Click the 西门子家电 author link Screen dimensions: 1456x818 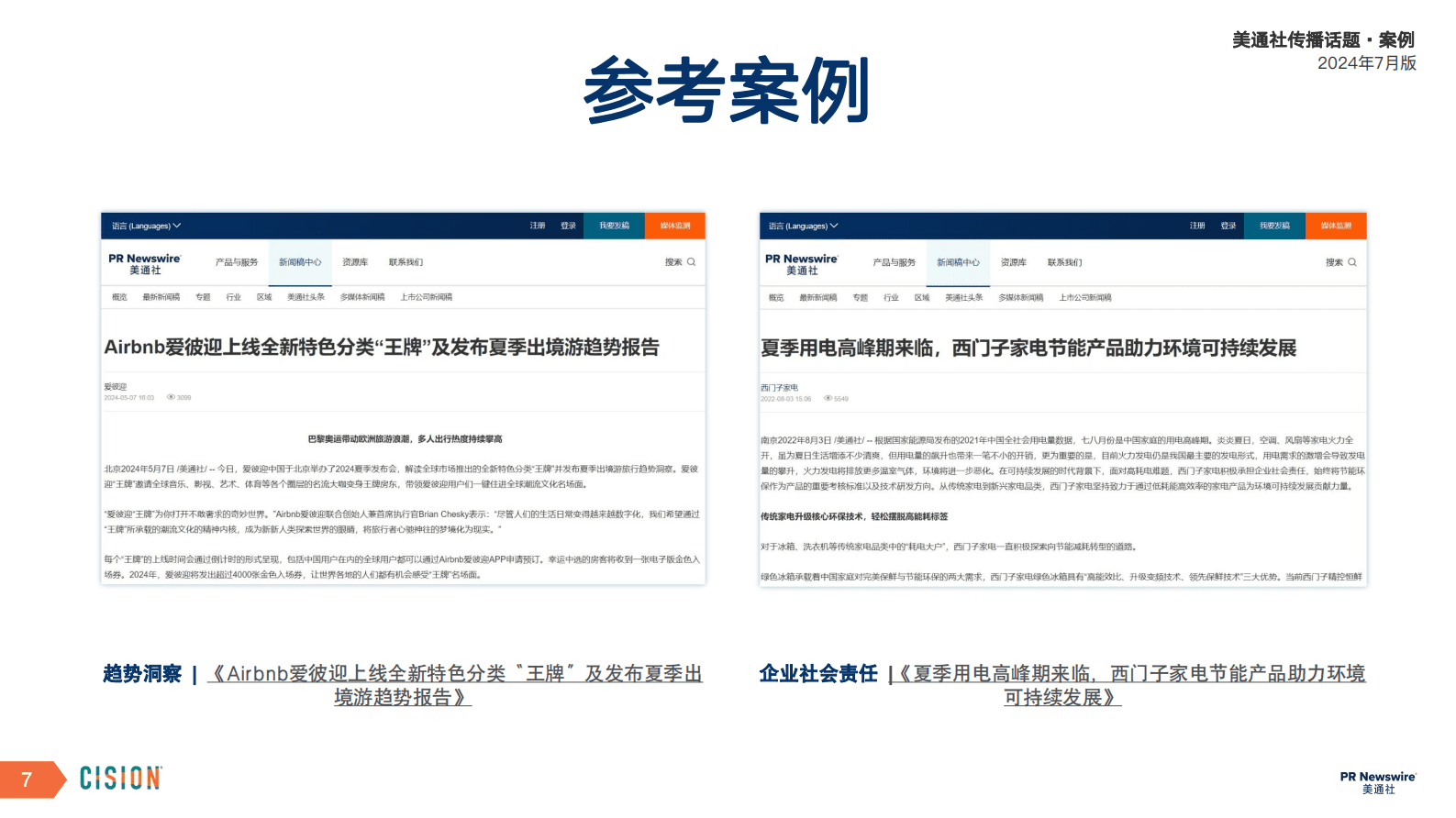(x=779, y=388)
